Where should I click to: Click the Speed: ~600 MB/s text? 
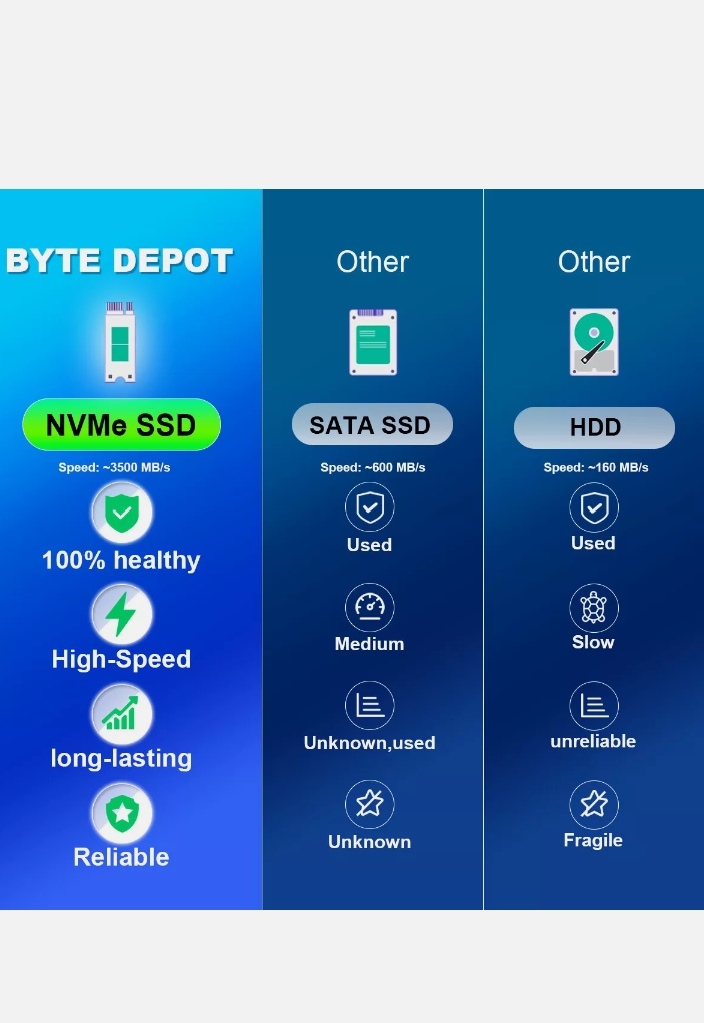[x=373, y=467]
